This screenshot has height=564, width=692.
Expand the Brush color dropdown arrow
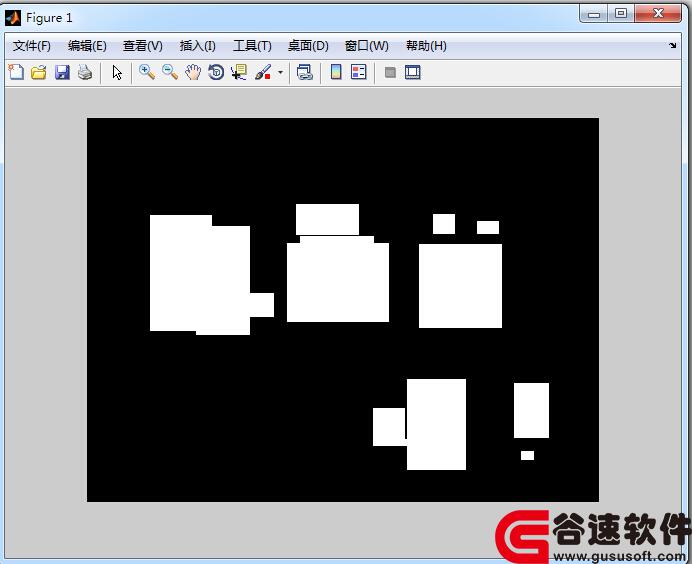(280, 72)
